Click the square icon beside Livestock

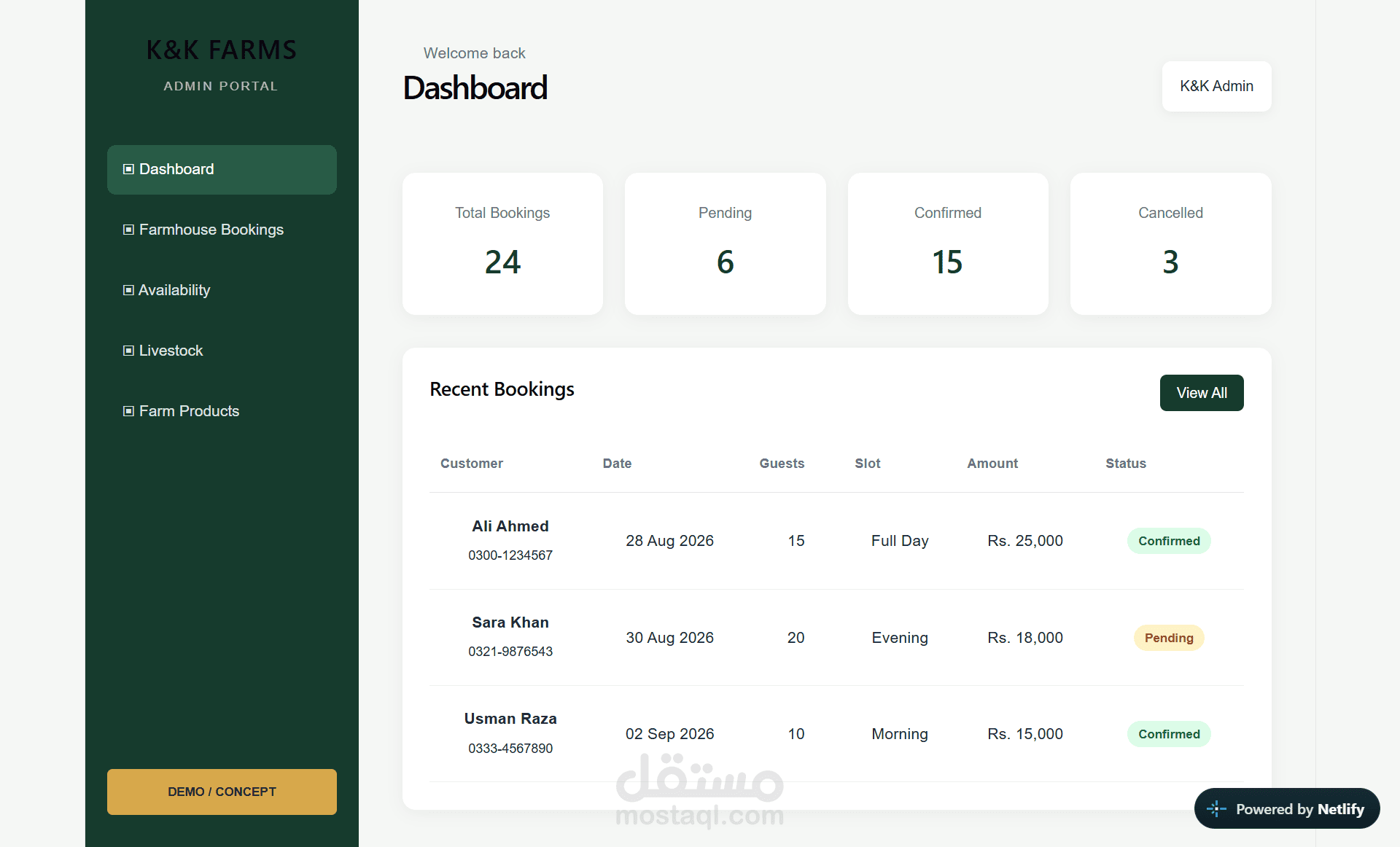click(x=128, y=351)
